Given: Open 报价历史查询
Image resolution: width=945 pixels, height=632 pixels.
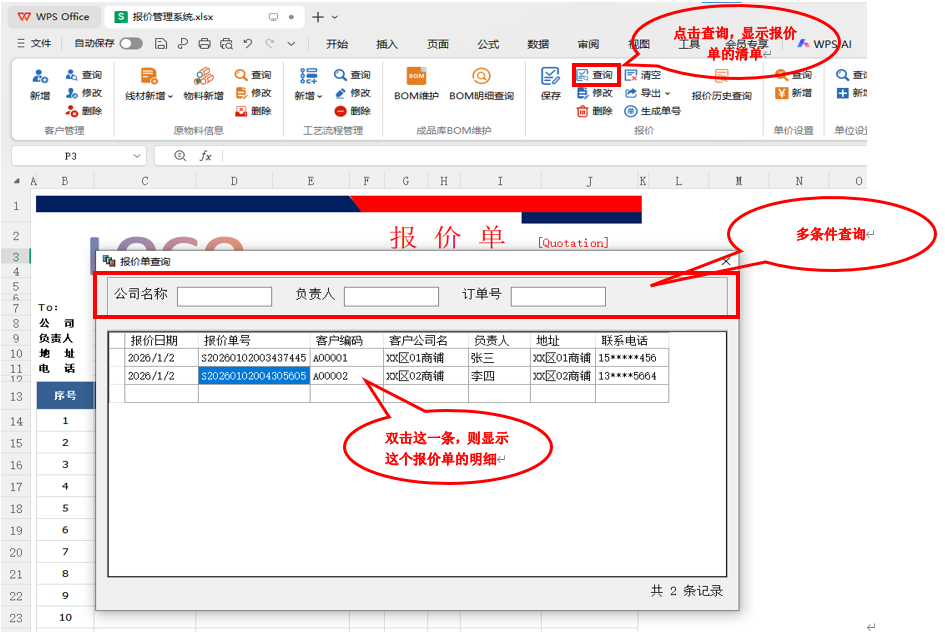Looking at the screenshot, I should pyautogui.click(x=721, y=84).
